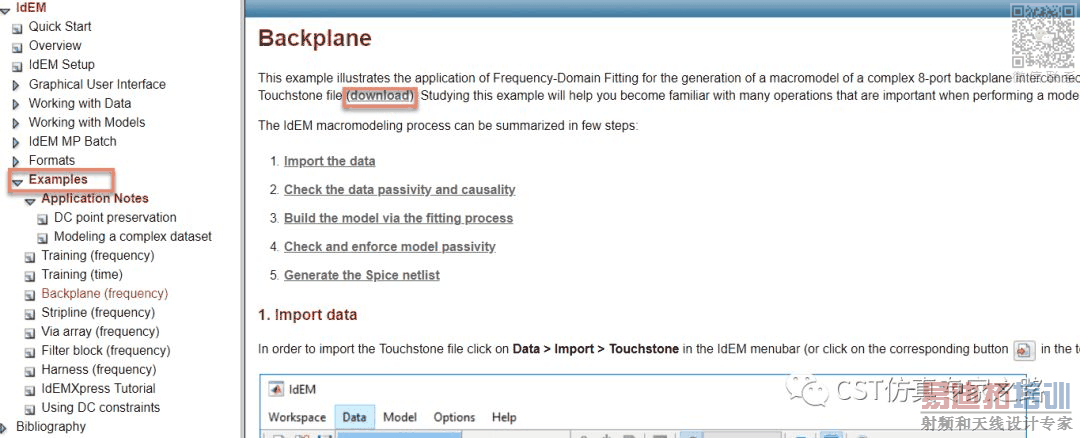Click the page icon beside Modeling a complex dataset
Viewport: 1080px width, 438px height.
click(43, 238)
